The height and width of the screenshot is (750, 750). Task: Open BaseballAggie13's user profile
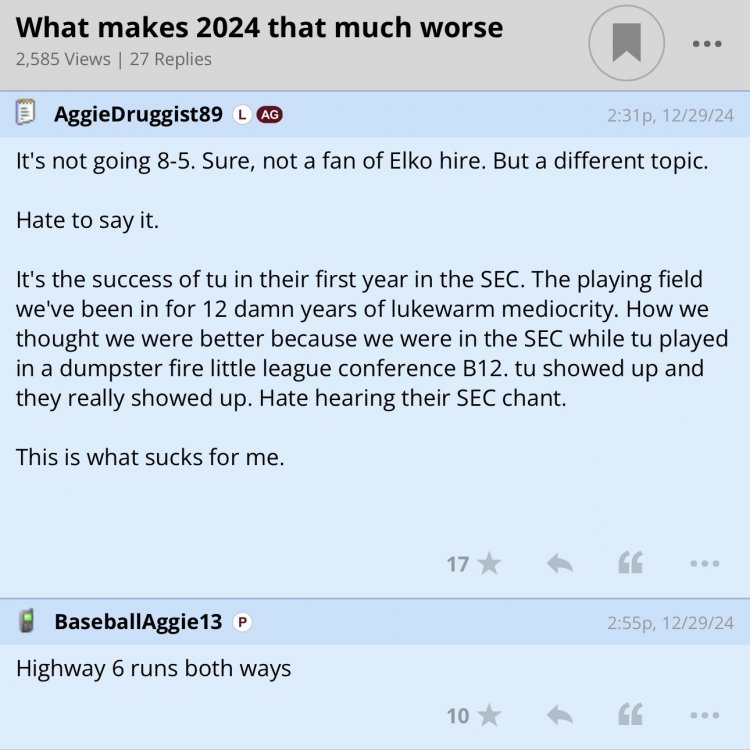coord(138,622)
